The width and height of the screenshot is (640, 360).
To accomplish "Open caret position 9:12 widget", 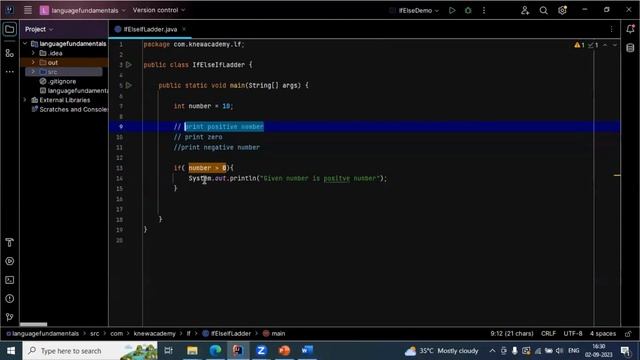I will coord(512,333).
